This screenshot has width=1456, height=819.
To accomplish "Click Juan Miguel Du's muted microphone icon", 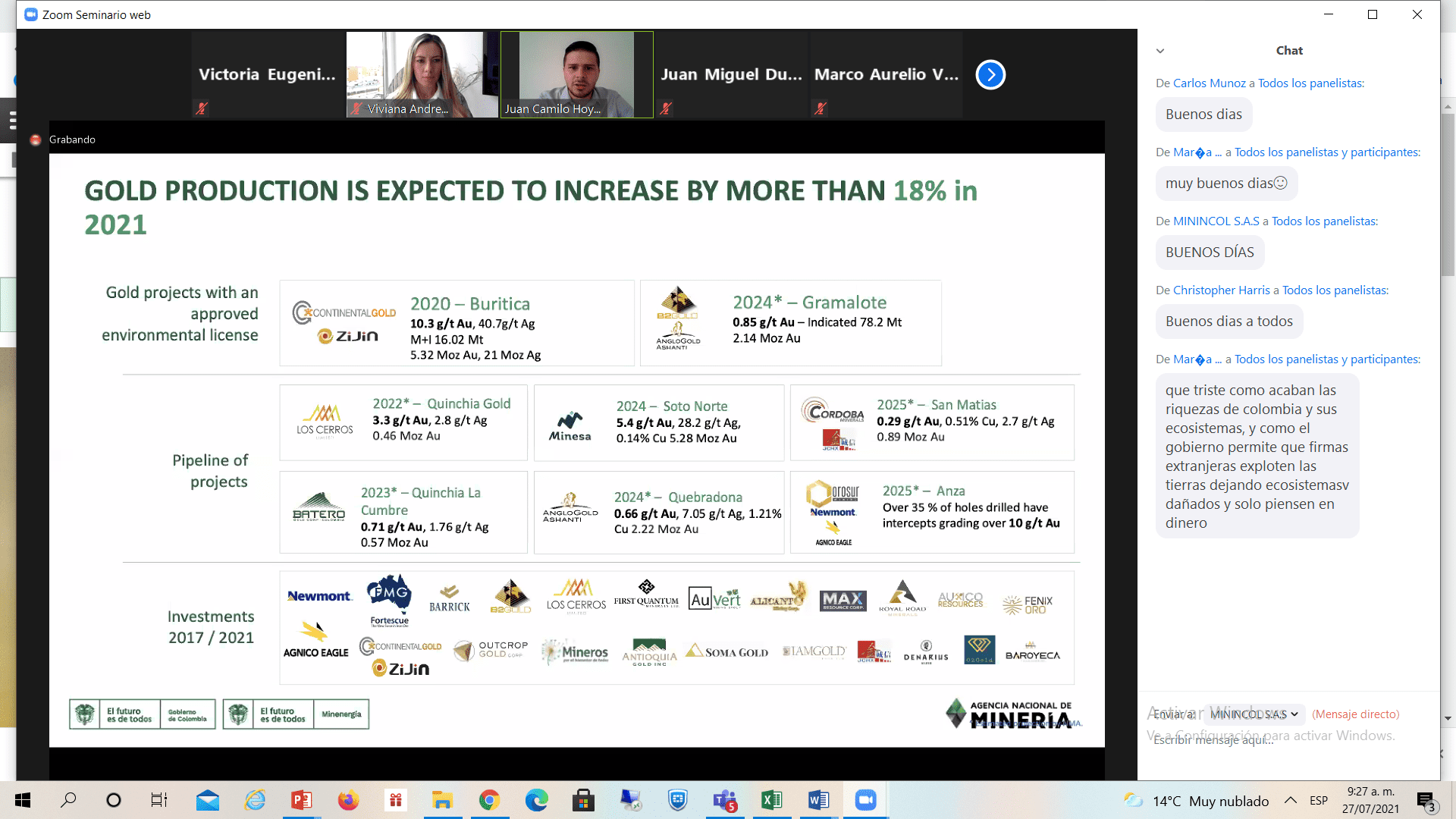I will pyautogui.click(x=665, y=108).
